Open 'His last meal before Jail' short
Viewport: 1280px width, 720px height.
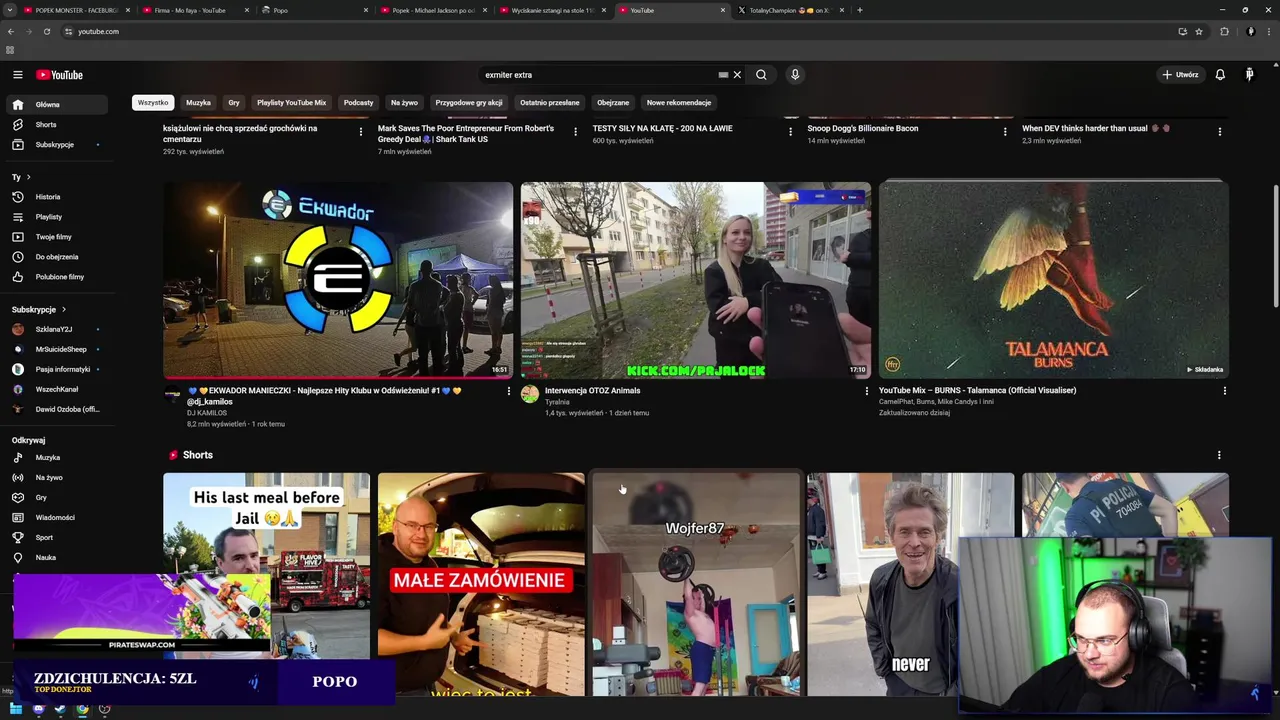click(266, 566)
